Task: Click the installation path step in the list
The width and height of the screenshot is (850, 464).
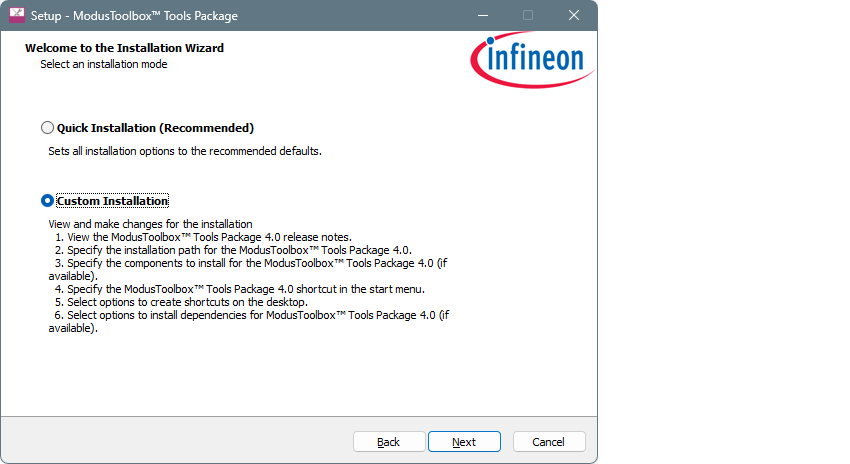Action: [233, 250]
